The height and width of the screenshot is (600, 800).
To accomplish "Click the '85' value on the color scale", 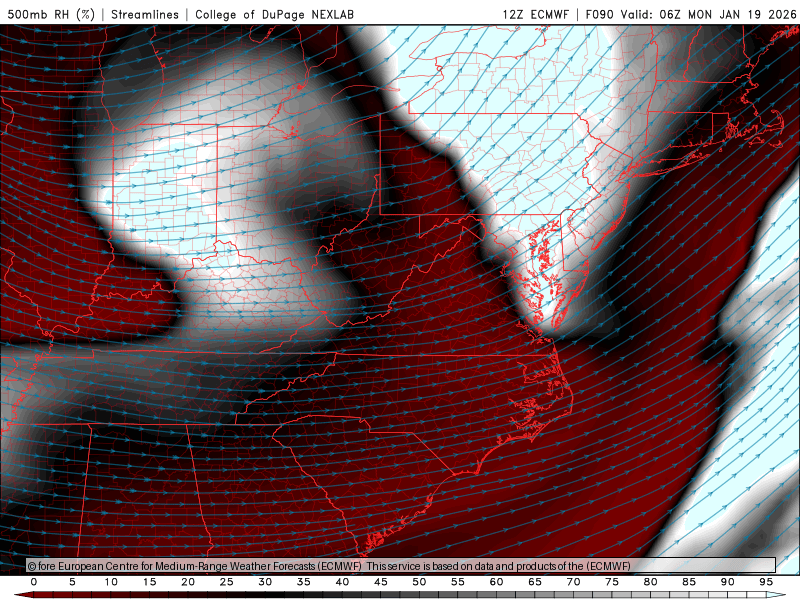I will [x=689, y=582].
